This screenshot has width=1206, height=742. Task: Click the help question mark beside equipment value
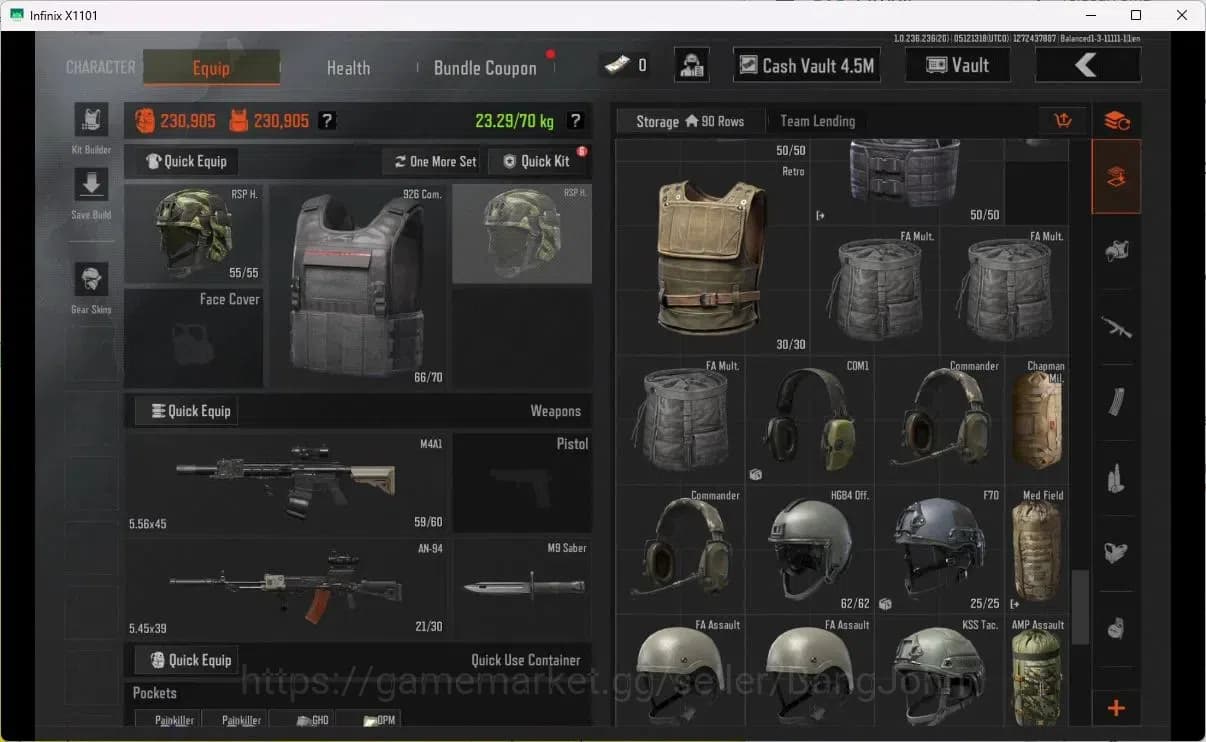point(326,121)
